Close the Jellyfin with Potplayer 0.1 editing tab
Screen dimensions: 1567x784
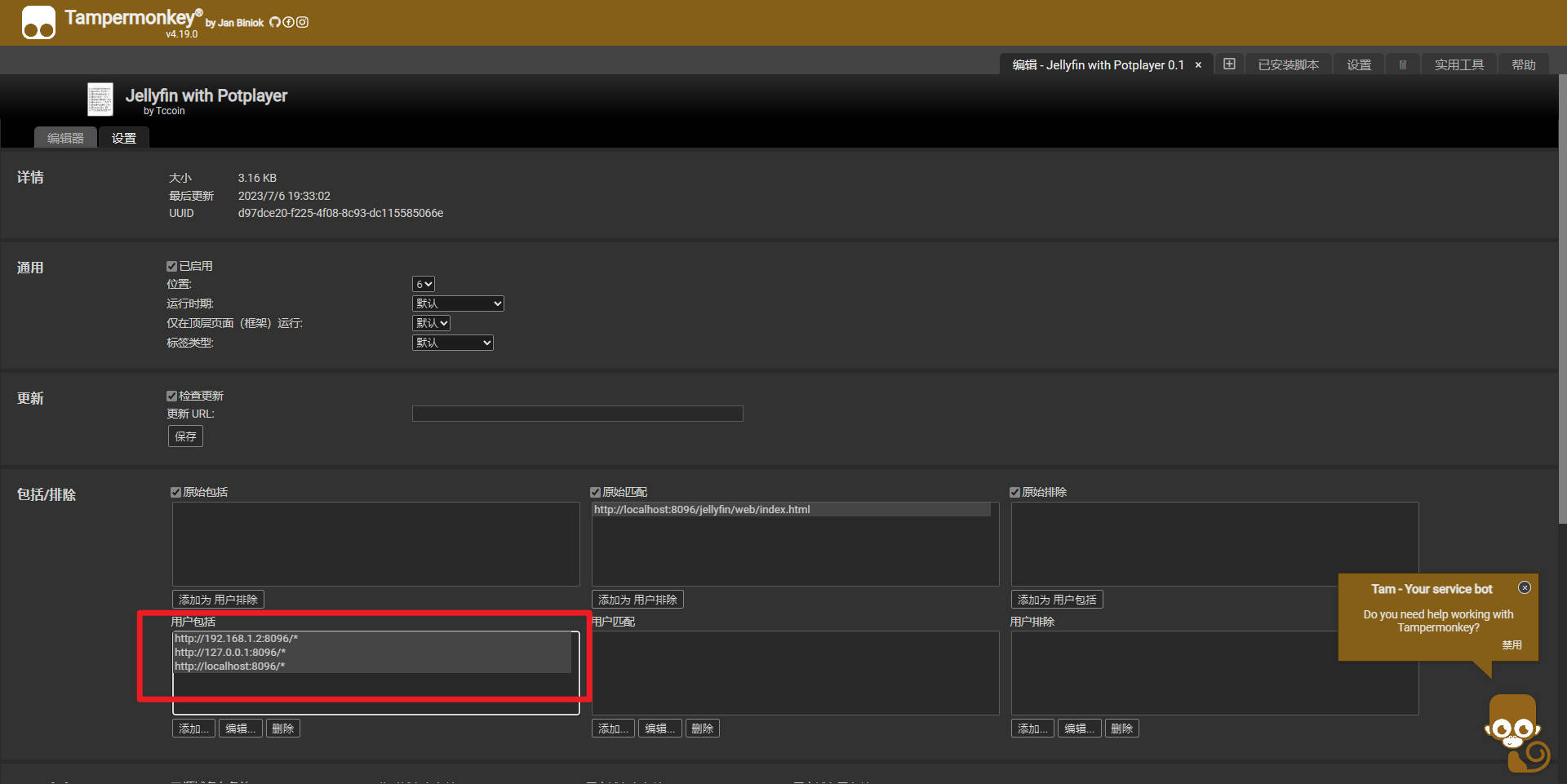coord(1198,65)
